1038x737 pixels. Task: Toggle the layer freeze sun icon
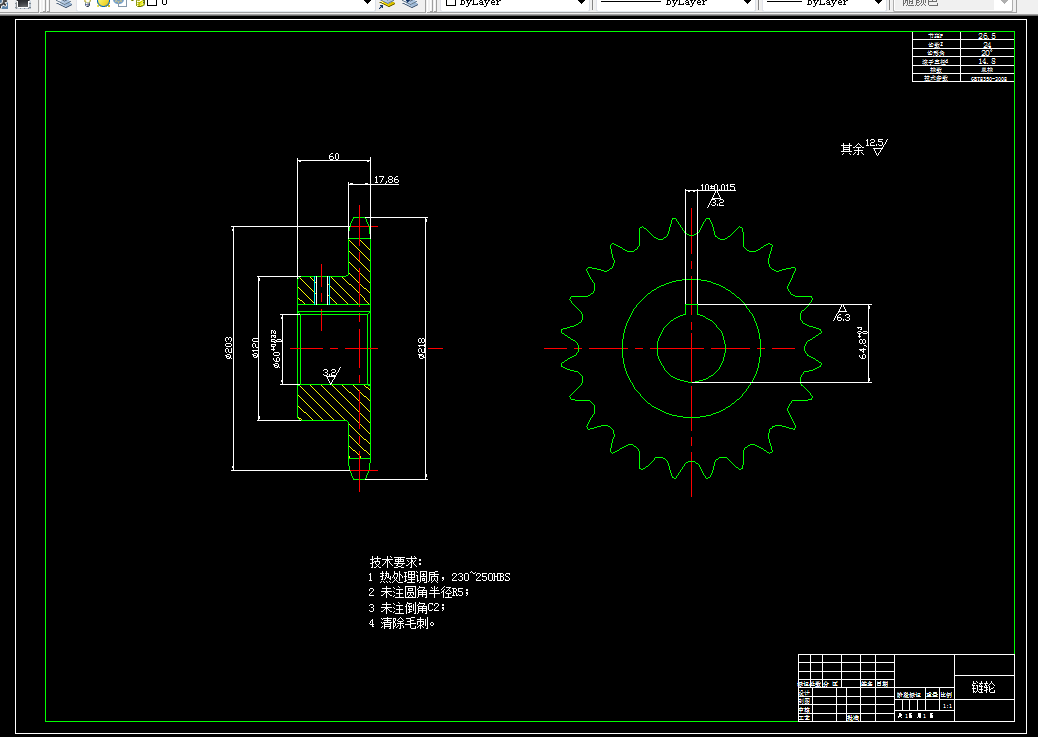click(x=103, y=3)
